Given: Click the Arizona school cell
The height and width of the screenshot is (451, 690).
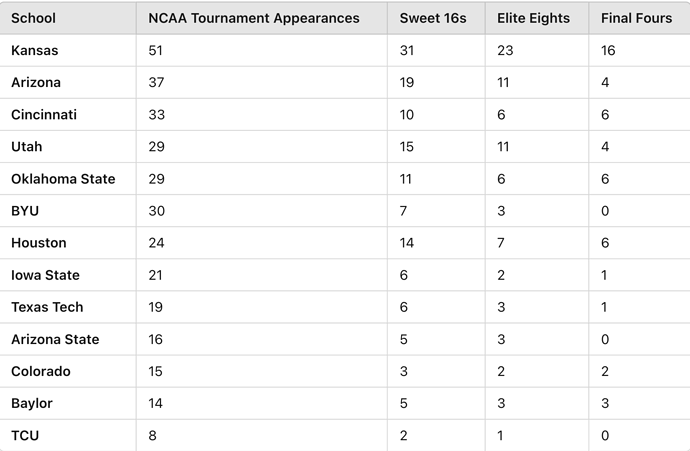Looking at the screenshot, I should 36,82.
